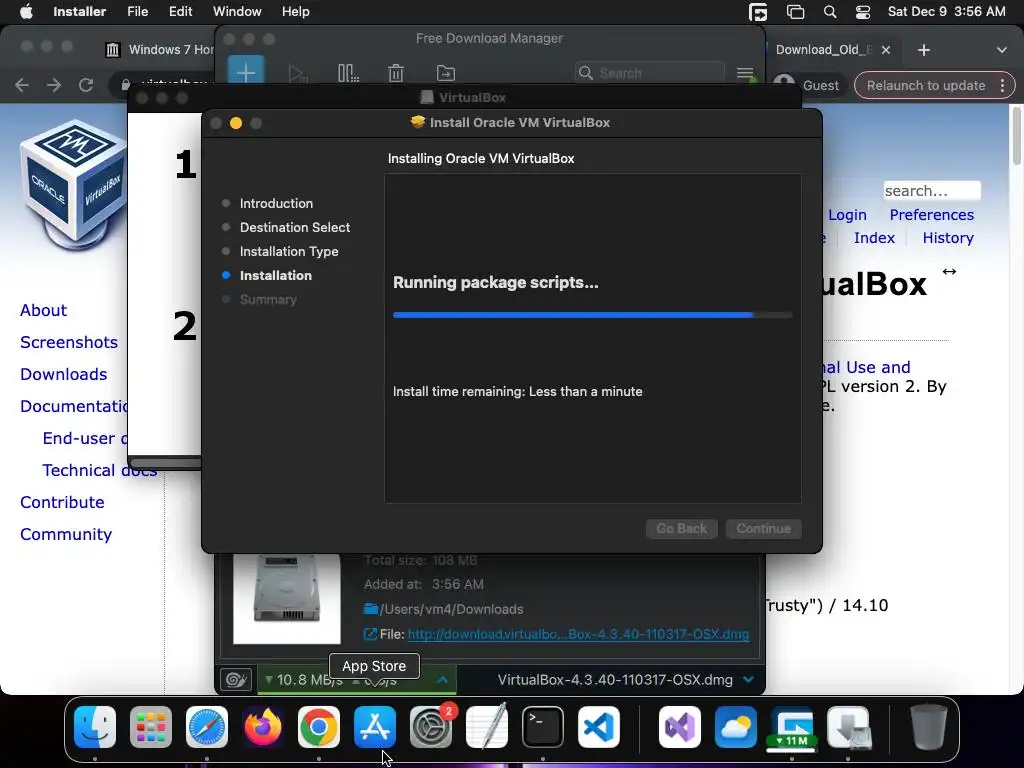This screenshot has height=768, width=1024.
Task: Open the download.virtualbox file URL link
Action: [x=578, y=634]
